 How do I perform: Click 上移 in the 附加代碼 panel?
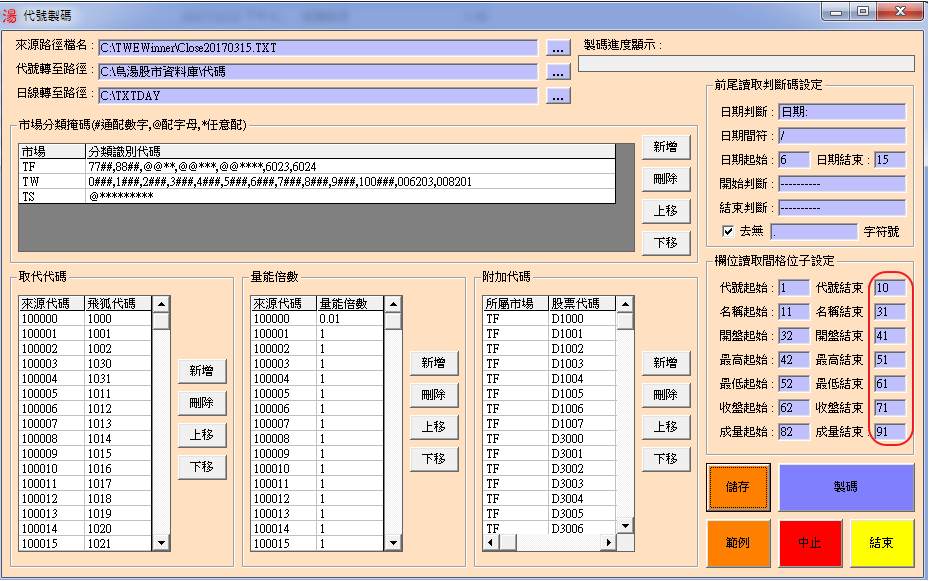point(665,427)
